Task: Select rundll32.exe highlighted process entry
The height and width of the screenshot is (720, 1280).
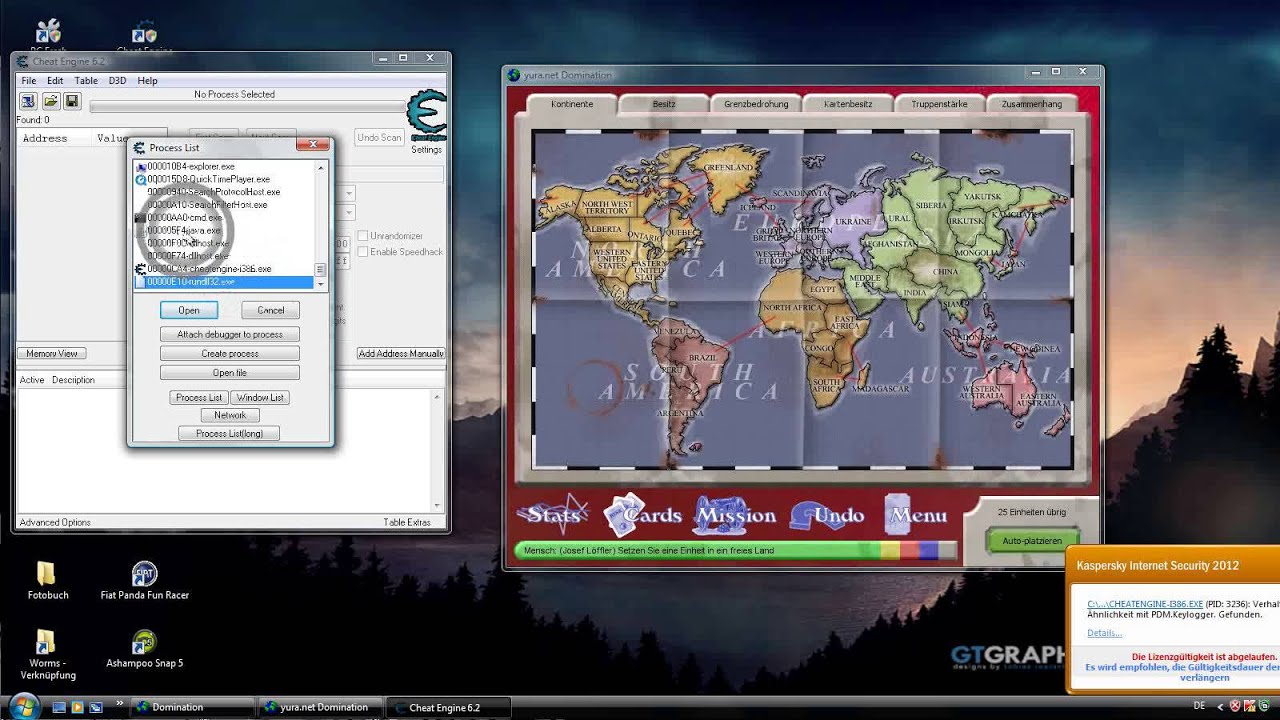Action: [224, 282]
